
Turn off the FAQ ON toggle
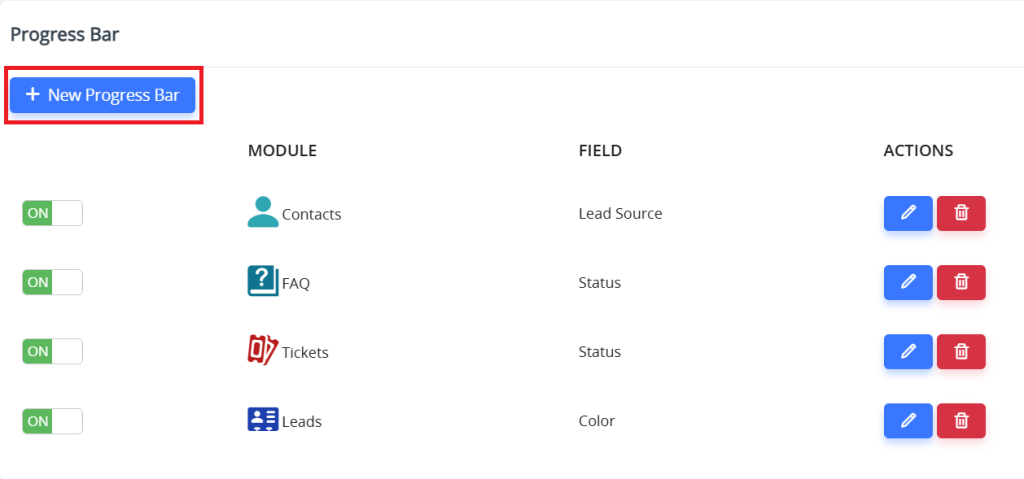pos(52,282)
